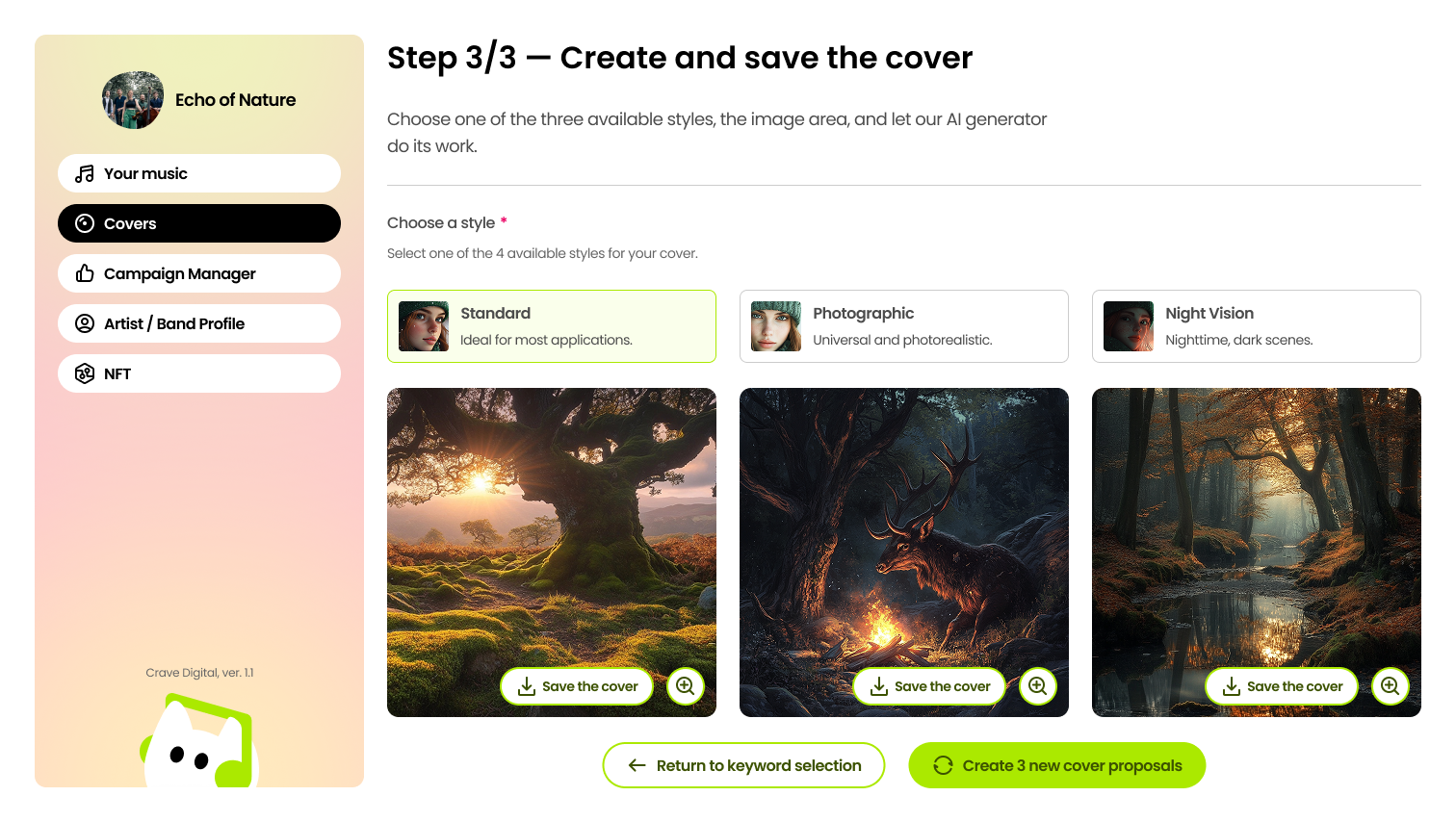Create 3 new cover proposals

coord(1057,765)
